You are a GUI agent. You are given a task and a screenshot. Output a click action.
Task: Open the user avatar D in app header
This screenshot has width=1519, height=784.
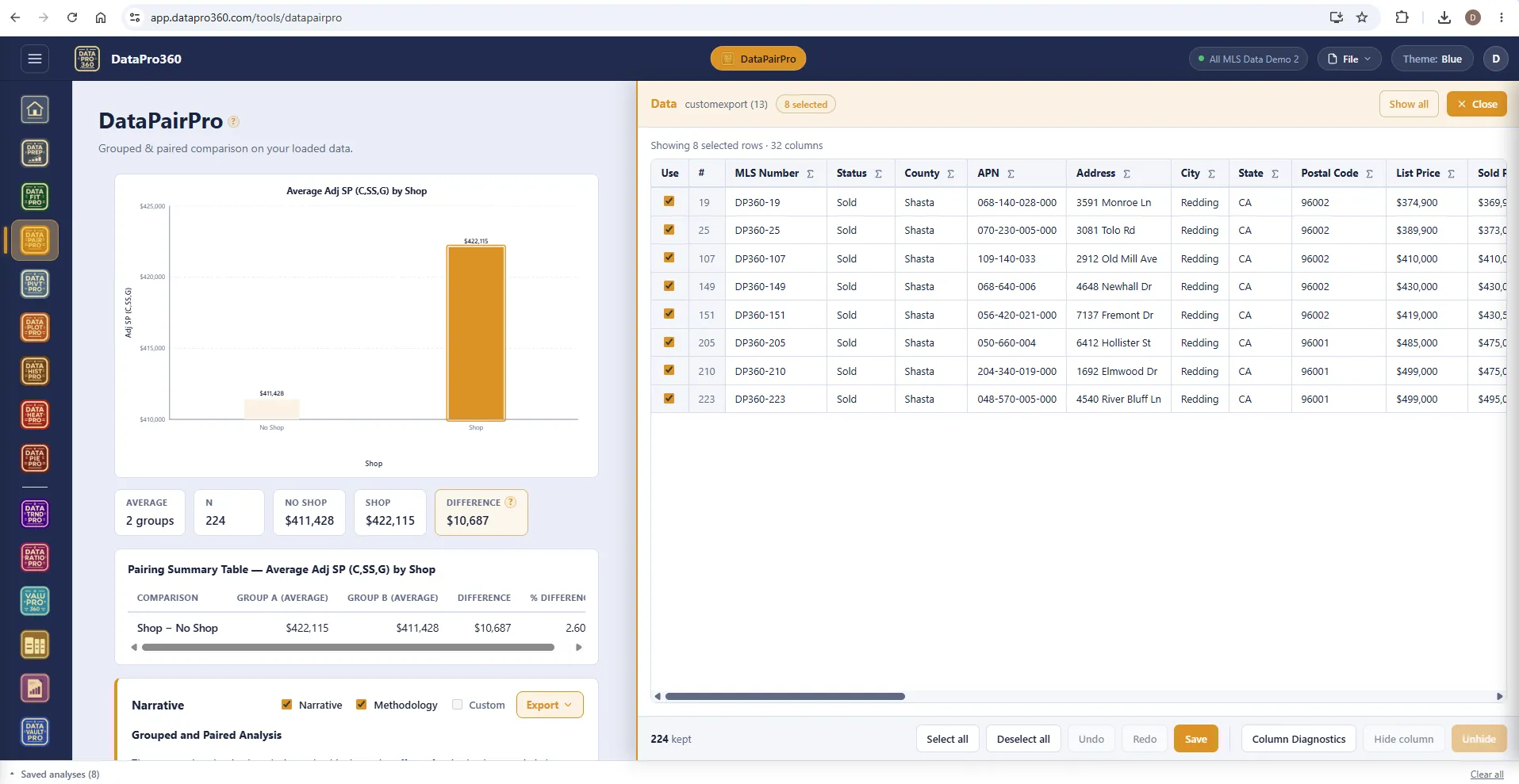[x=1496, y=59]
